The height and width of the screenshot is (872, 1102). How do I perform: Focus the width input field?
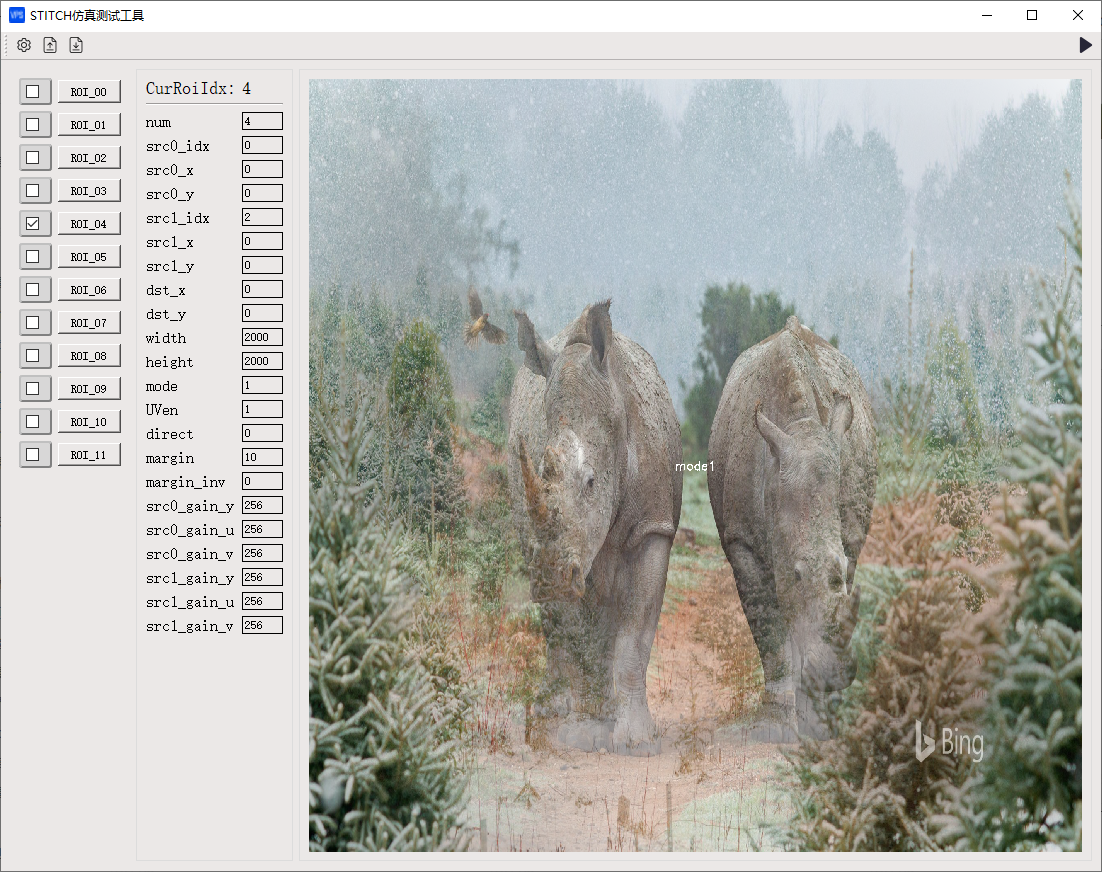click(x=262, y=338)
